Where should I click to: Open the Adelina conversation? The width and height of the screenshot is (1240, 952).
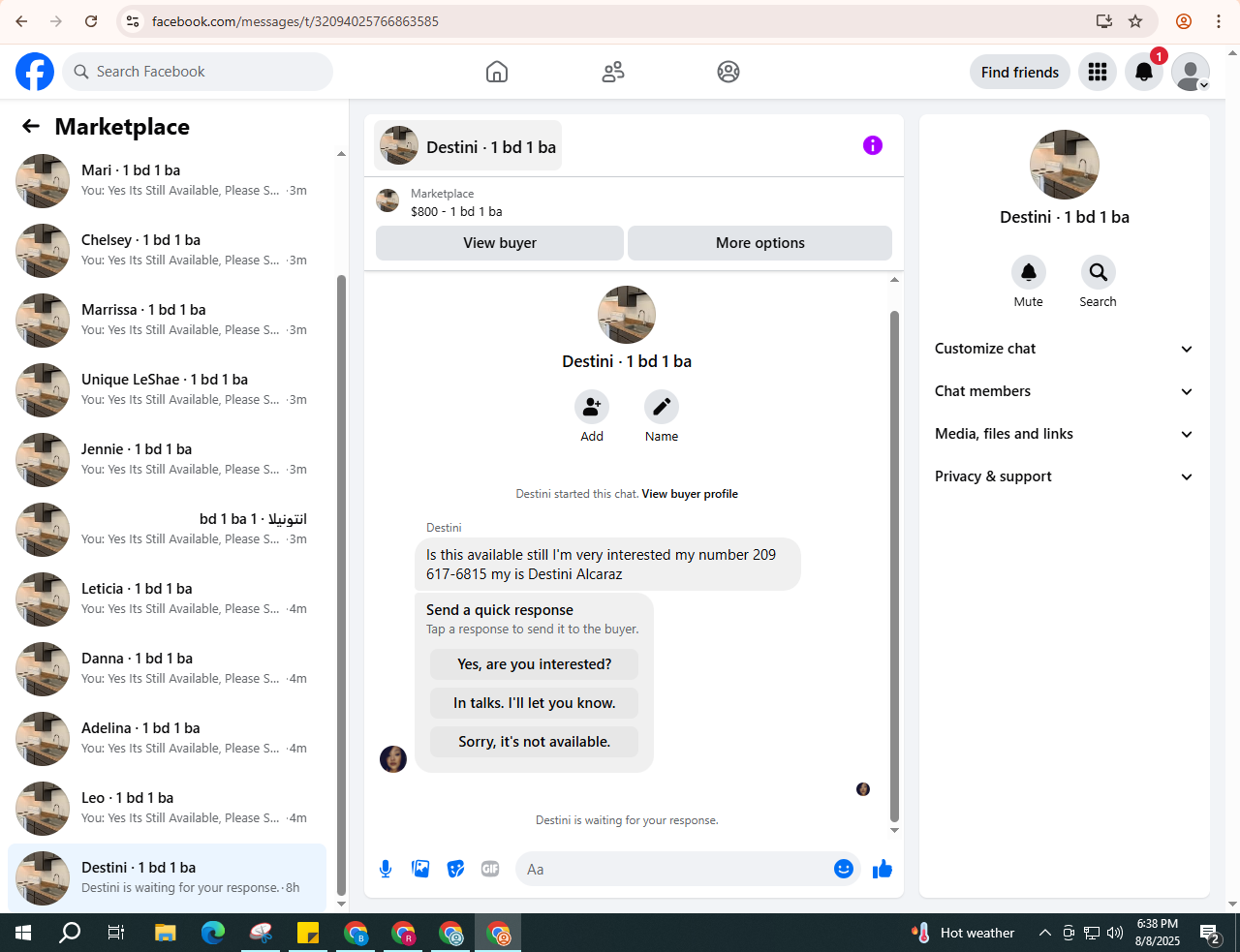click(167, 738)
